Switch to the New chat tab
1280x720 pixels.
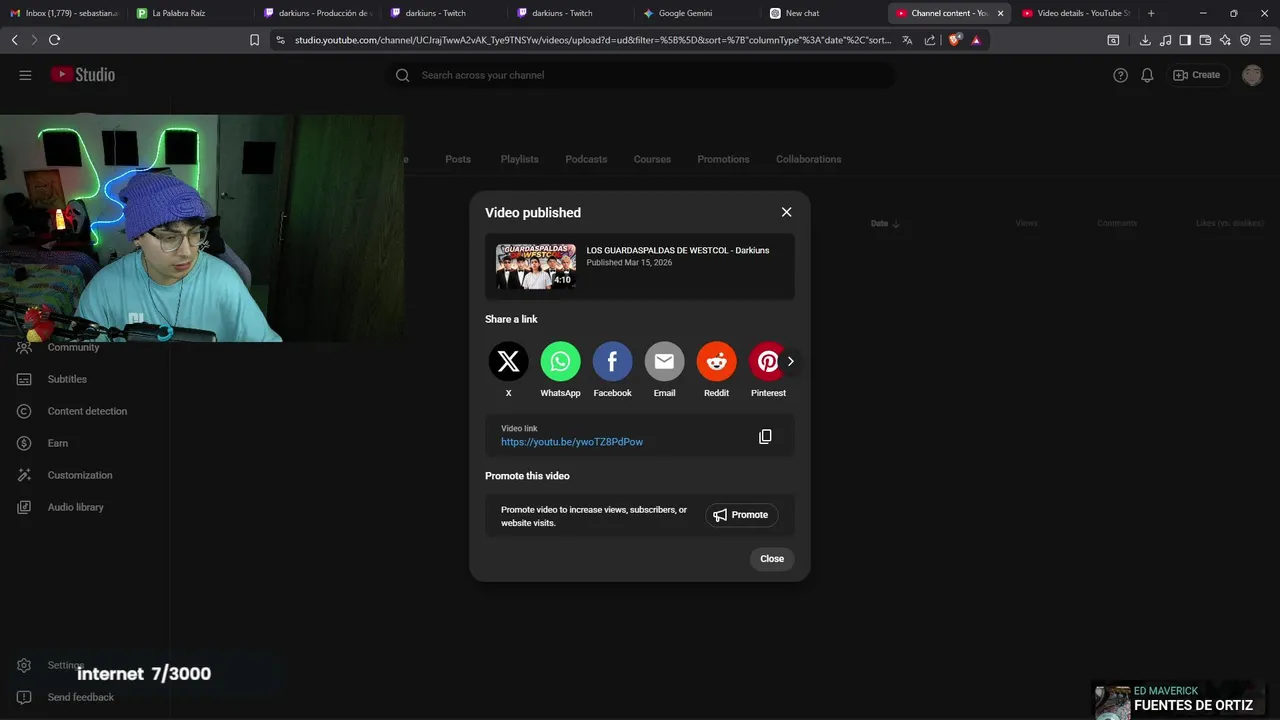pyautogui.click(x=823, y=13)
